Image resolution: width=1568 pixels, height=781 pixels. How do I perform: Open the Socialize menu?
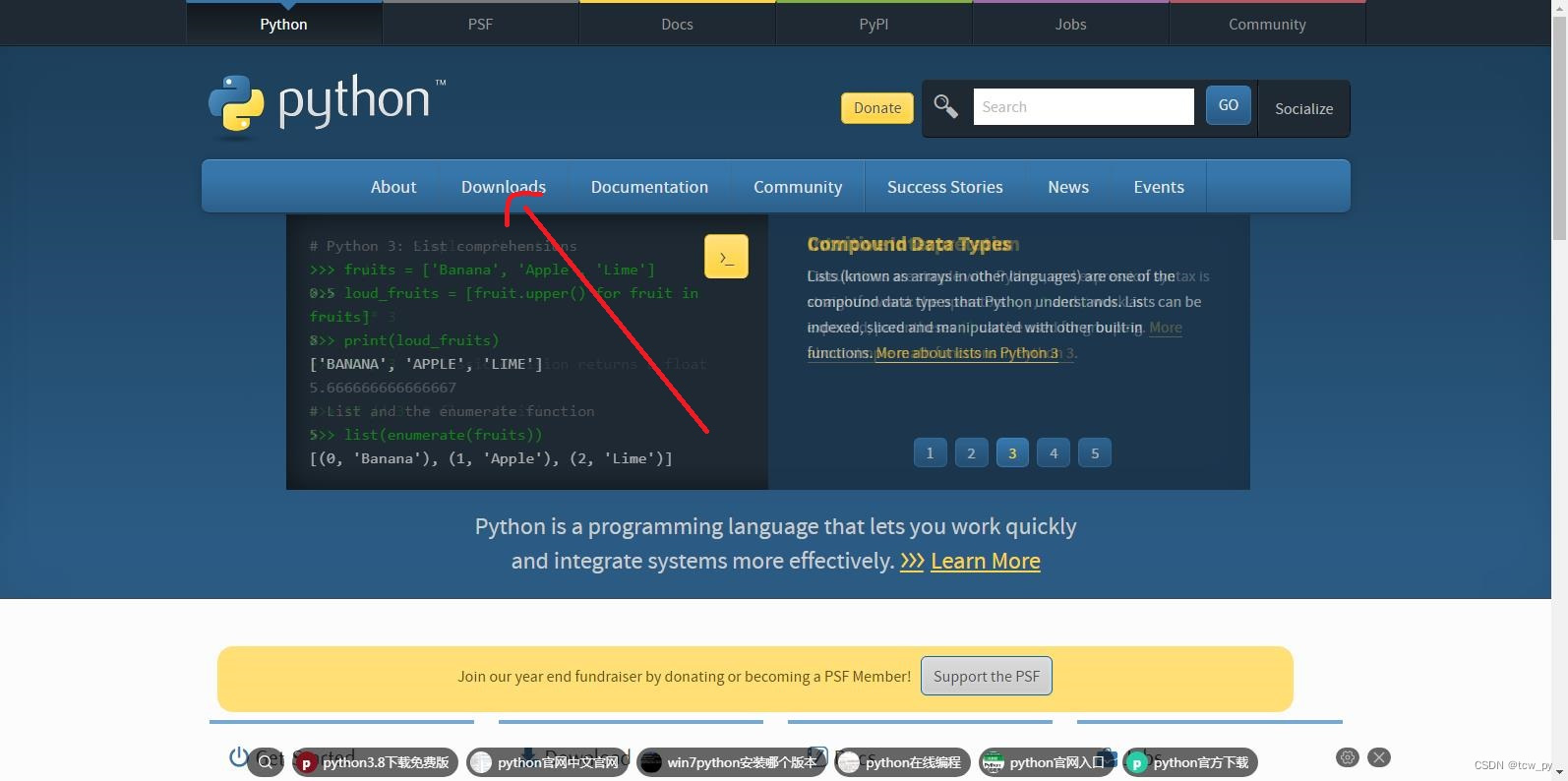(1304, 109)
